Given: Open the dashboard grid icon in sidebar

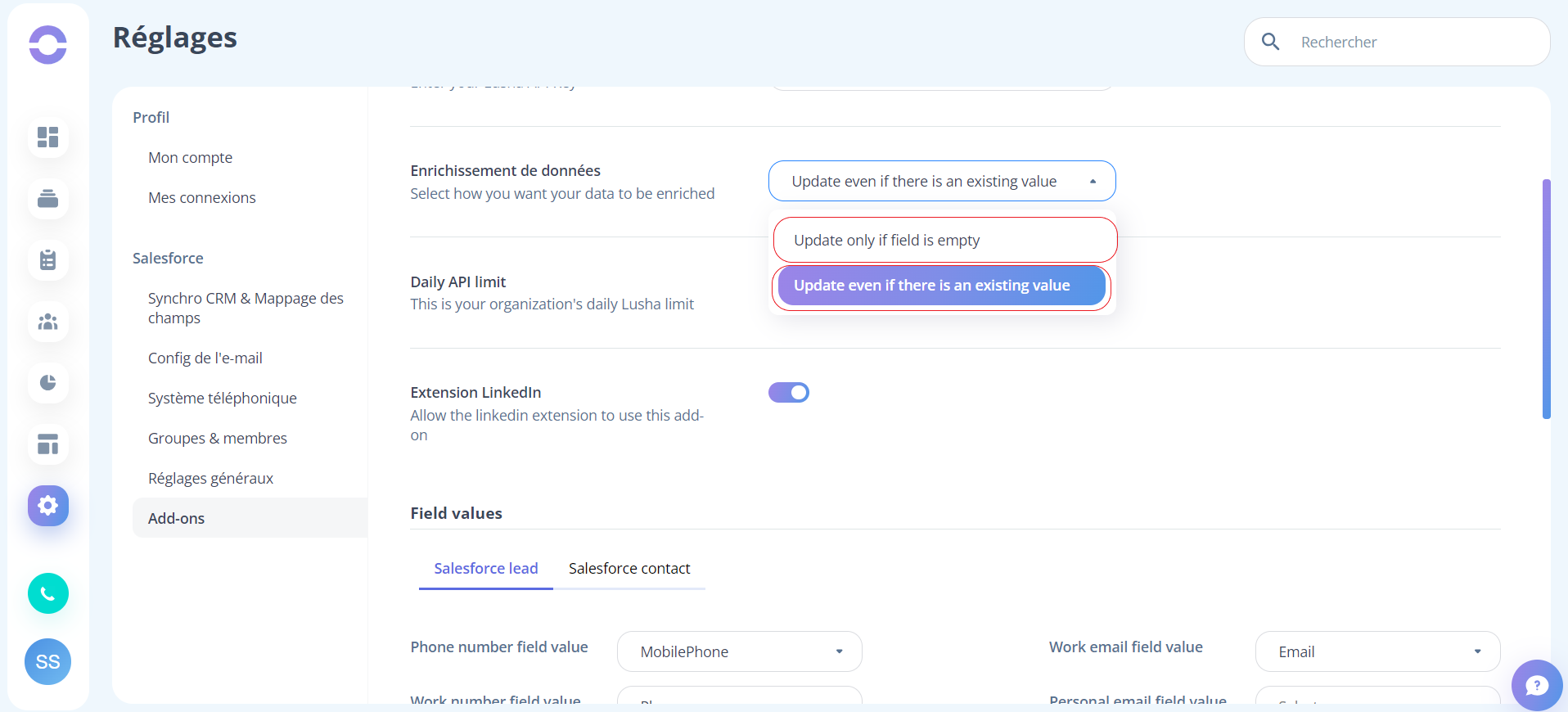Looking at the screenshot, I should [48, 137].
